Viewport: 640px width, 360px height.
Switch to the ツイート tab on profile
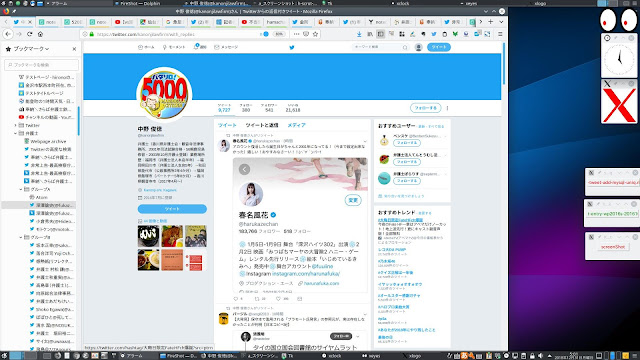click(227, 125)
